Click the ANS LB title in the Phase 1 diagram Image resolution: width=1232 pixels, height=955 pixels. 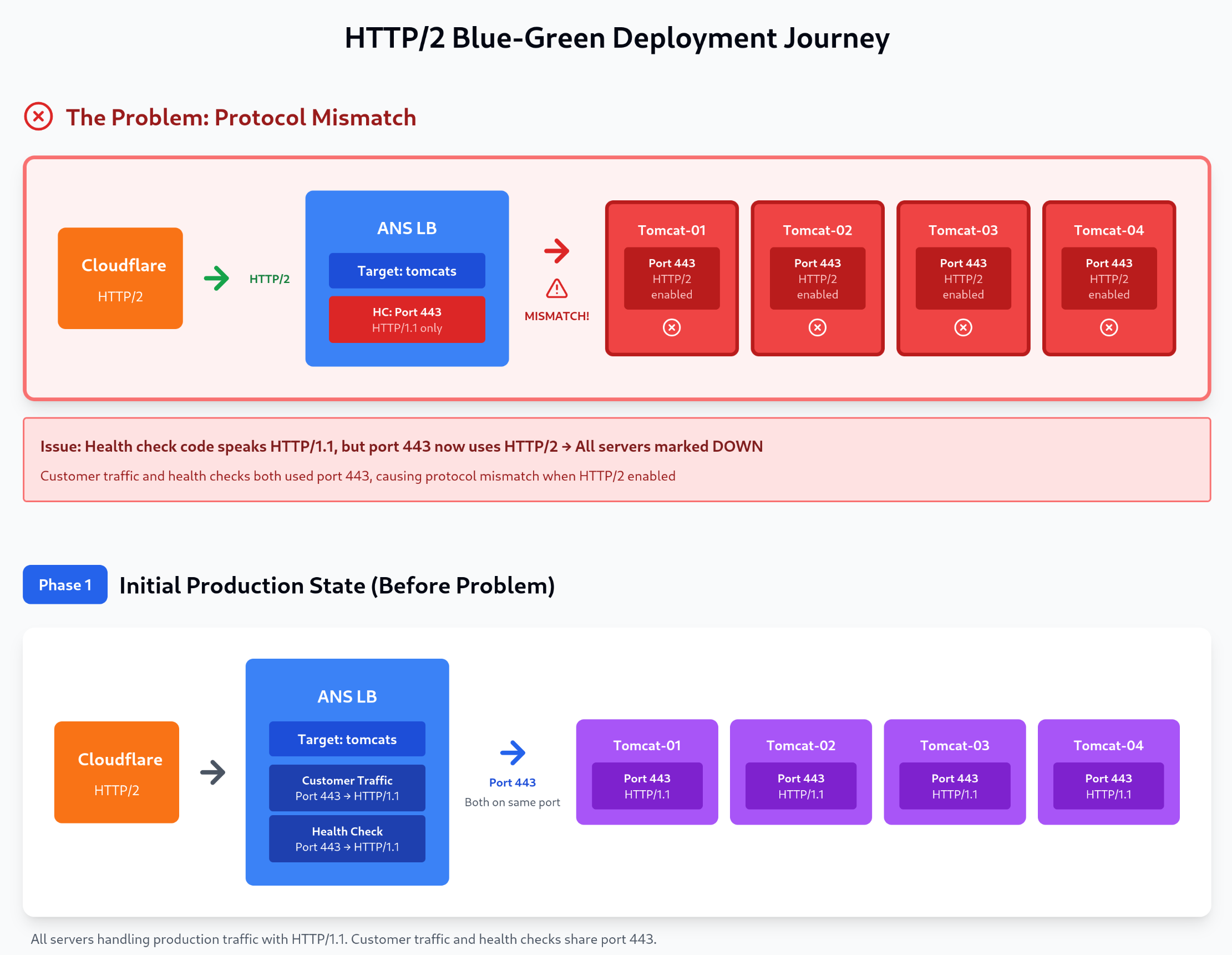coord(347,696)
